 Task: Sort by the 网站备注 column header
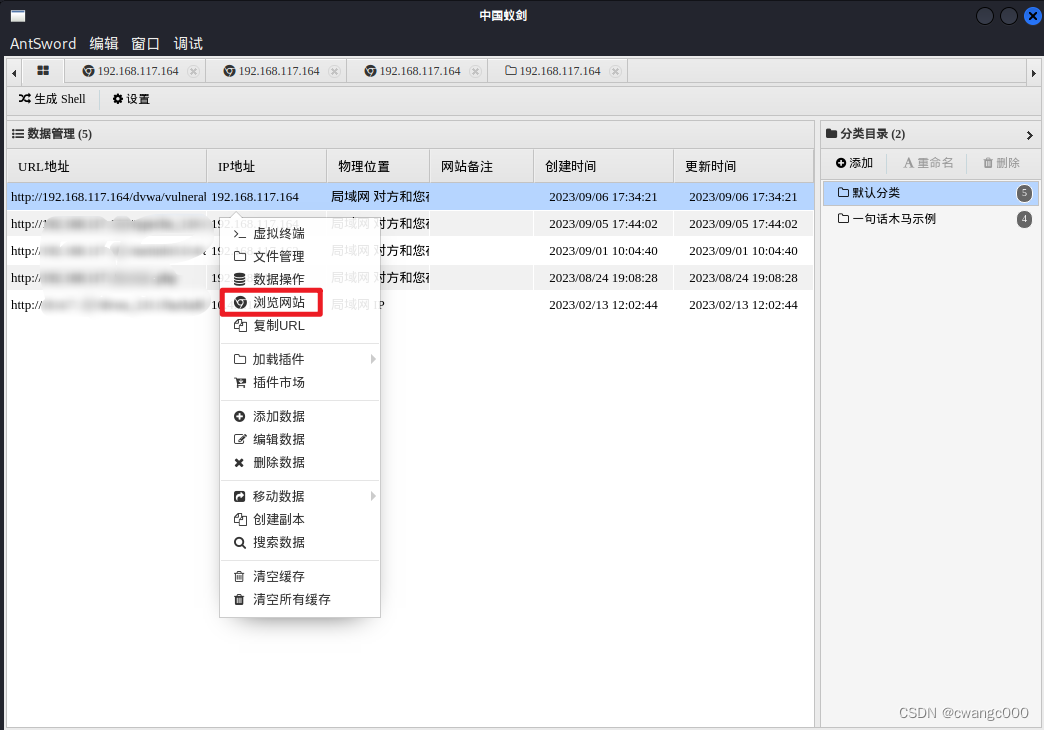pos(481,167)
